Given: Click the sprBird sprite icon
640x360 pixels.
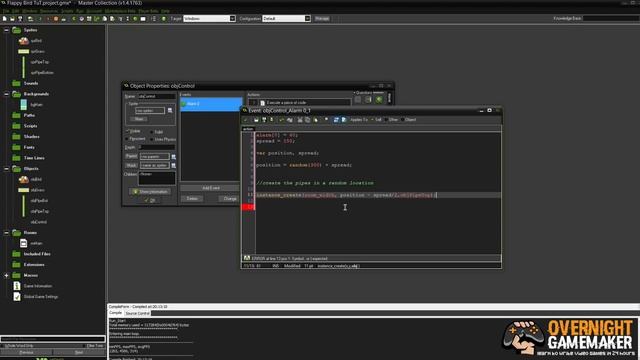Looking at the screenshot, I should (24, 40).
